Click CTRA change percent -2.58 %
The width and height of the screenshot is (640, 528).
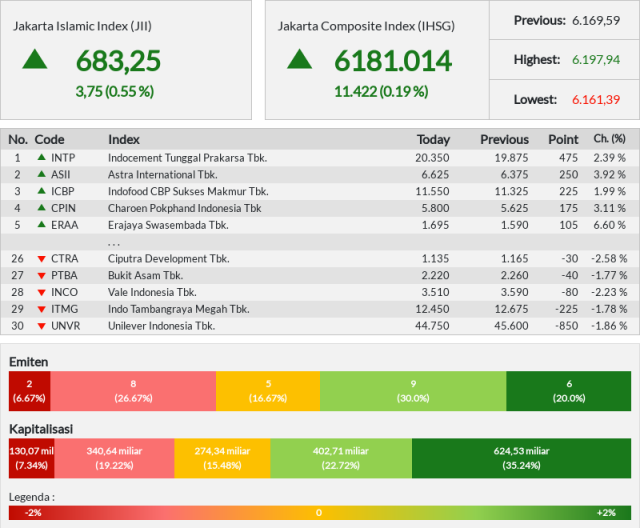(x=609, y=259)
